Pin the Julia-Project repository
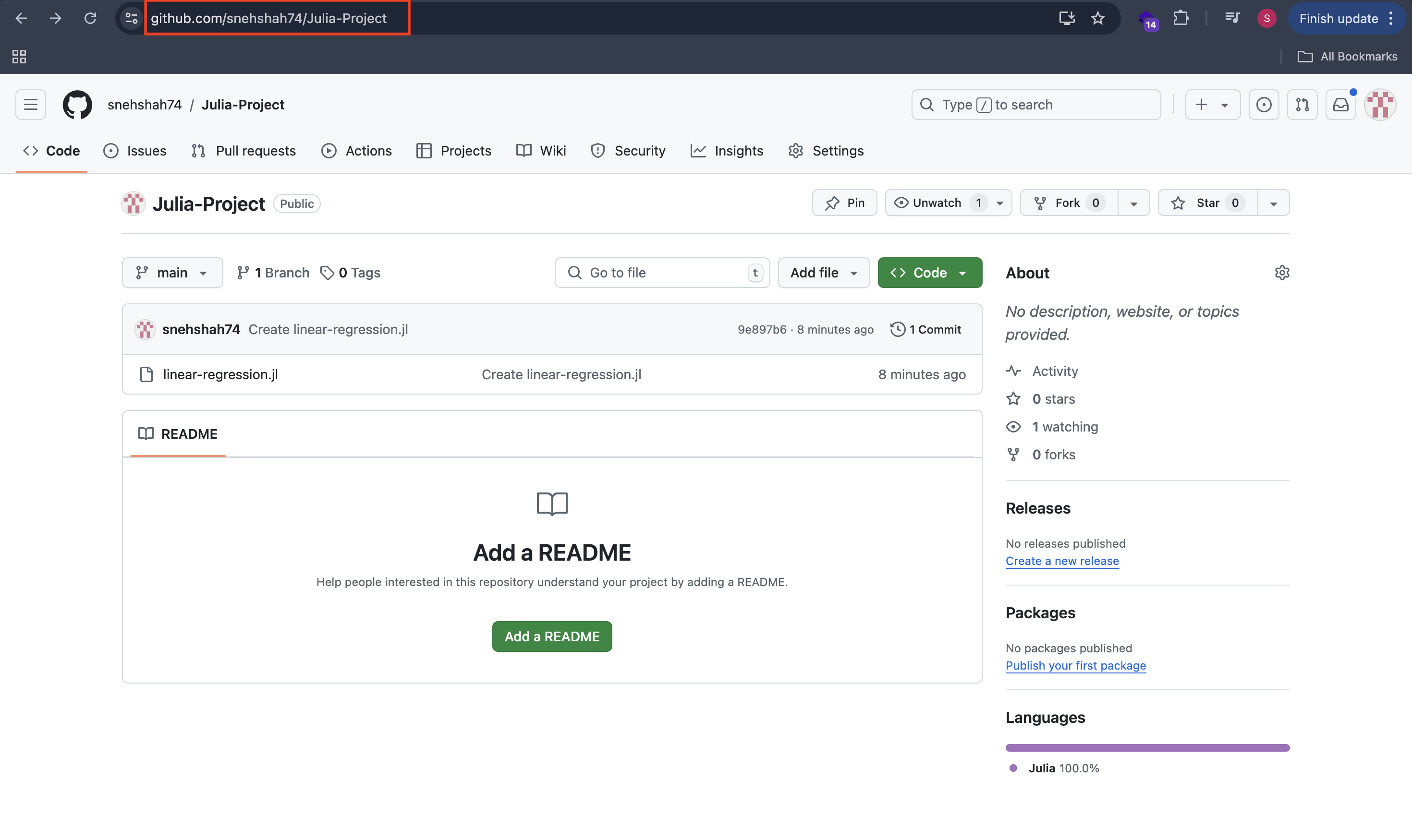This screenshot has height=840, width=1412. tap(844, 203)
